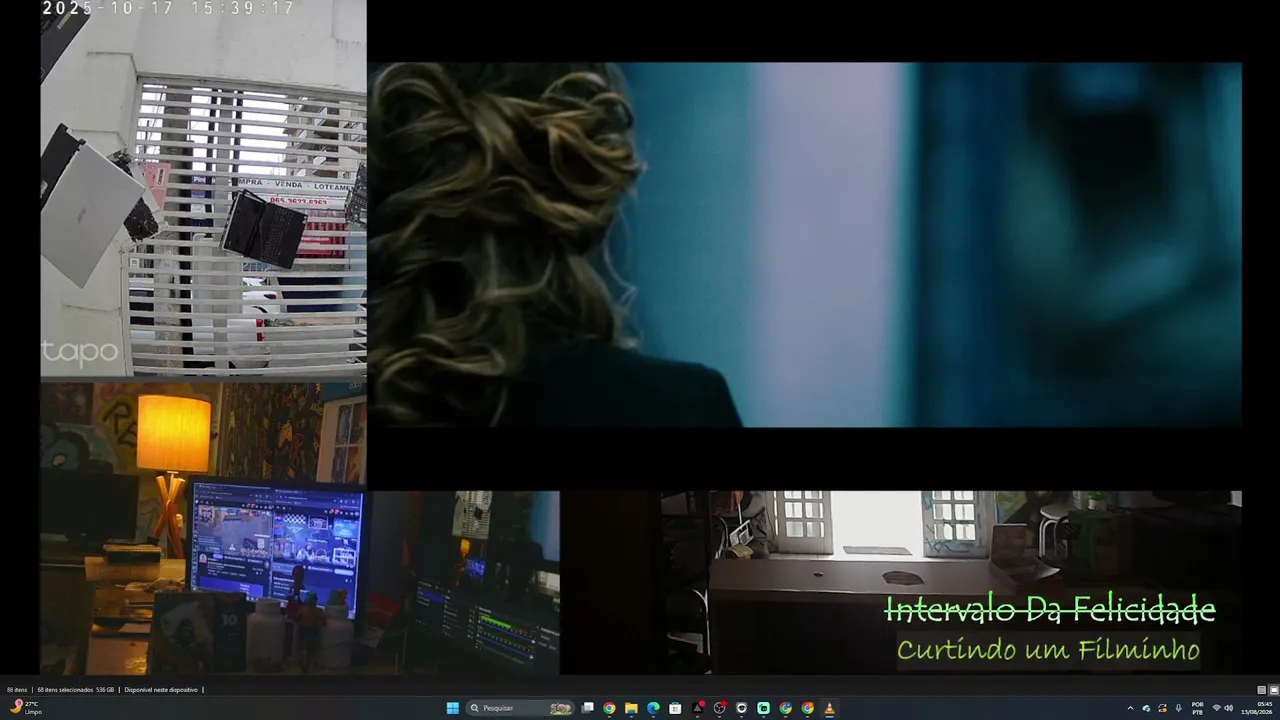The width and height of the screenshot is (1280, 720).
Task: Click the tapo security camera feed
Action: pyautogui.click(x=203, y=188)
